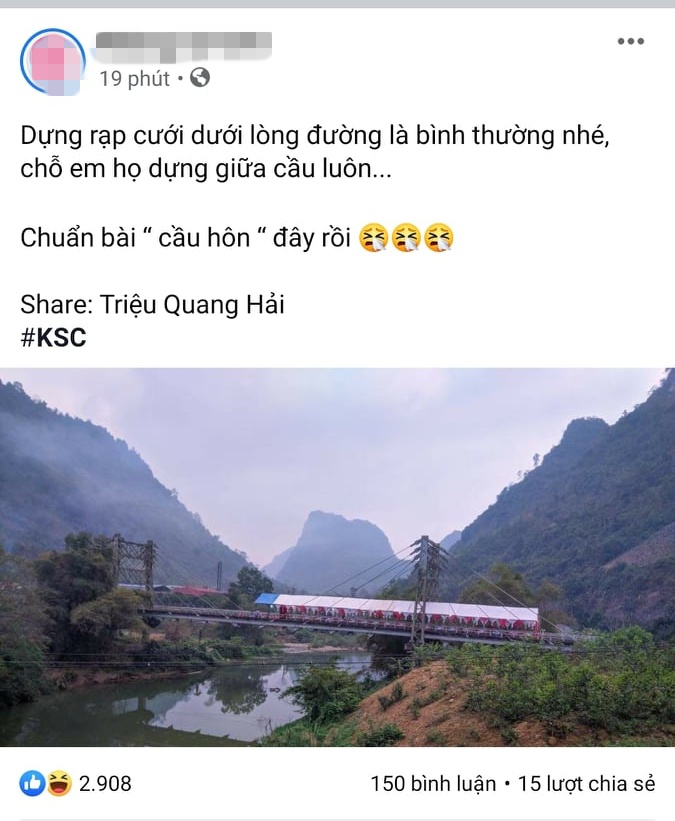Open the bridge wedding tent photo
Screen dimensions: 675x821
[337, 557]
